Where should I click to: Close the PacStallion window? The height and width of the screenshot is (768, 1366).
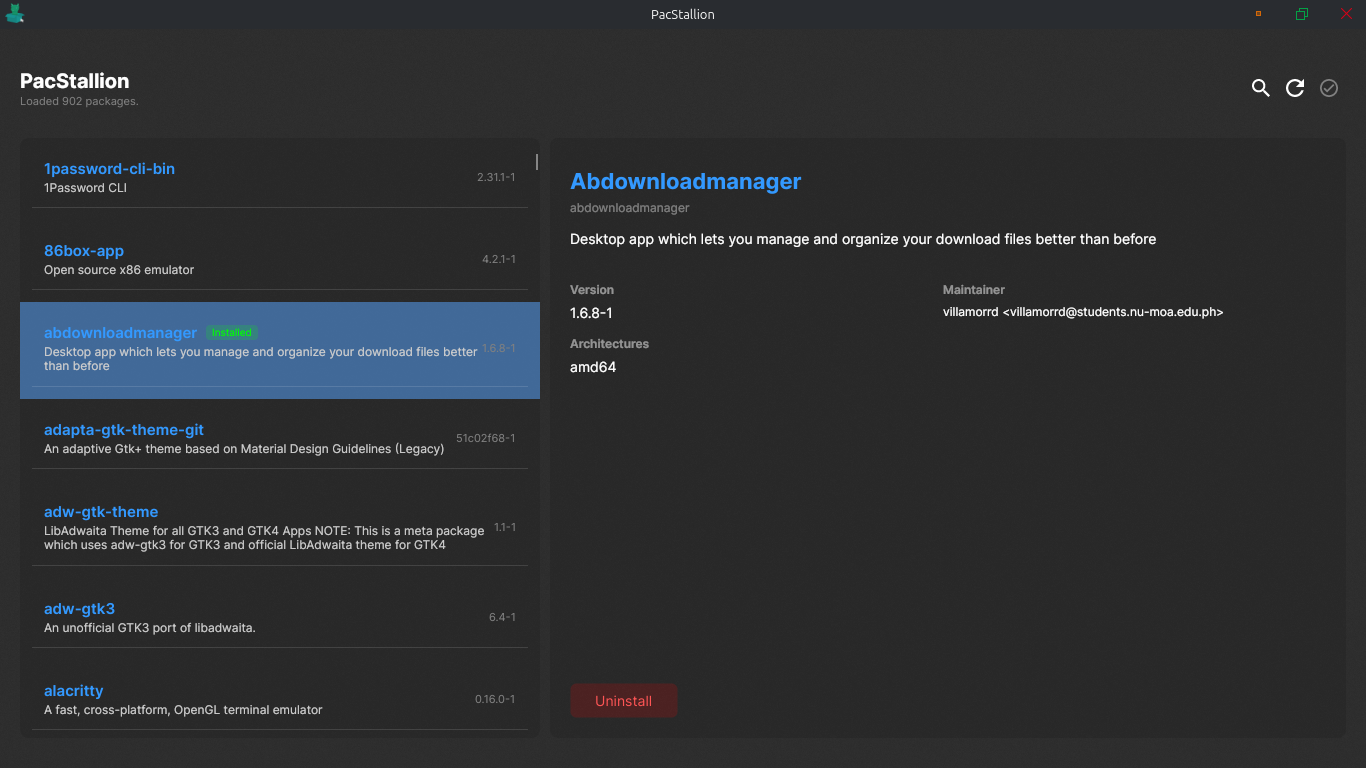pyautogui.click(x=1346, y=14)
